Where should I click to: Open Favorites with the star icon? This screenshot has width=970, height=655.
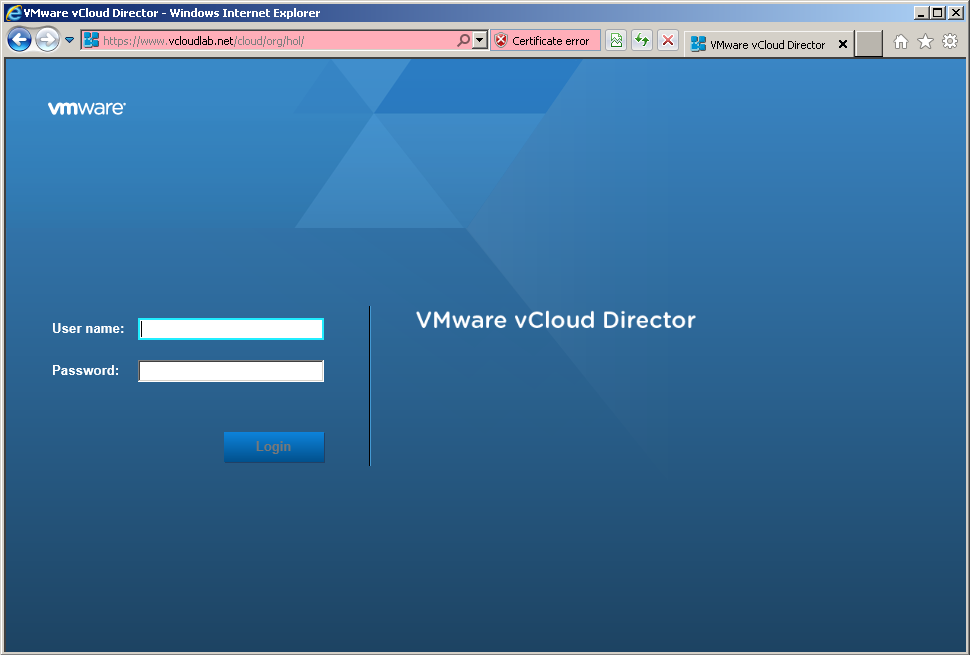click(x=925, y=41)
